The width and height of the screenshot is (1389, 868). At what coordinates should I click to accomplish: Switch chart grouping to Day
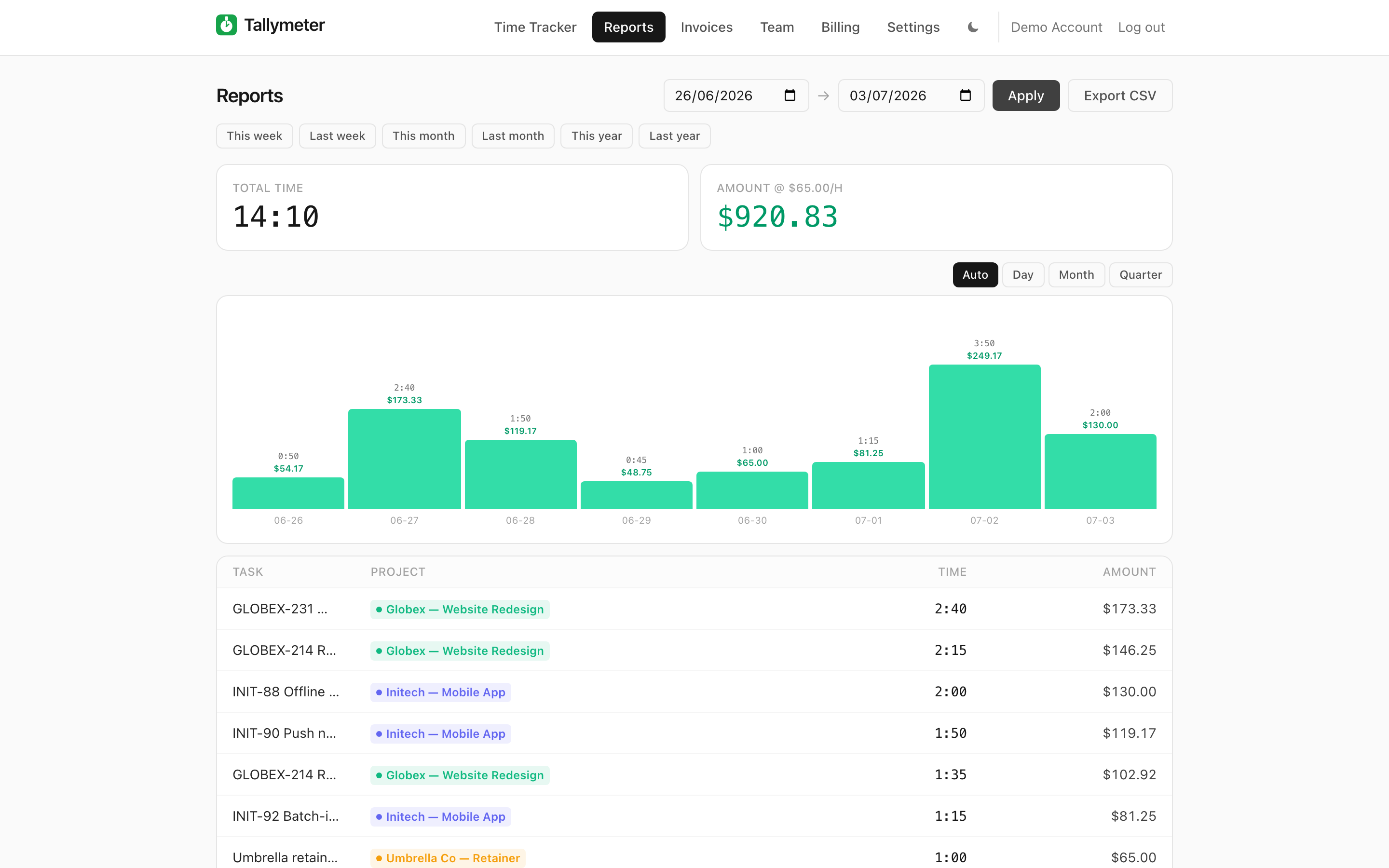(x=1023, y=275)
